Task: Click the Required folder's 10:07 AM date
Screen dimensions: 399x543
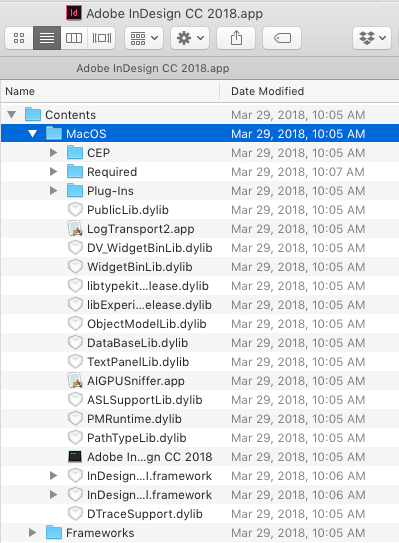Action: click(298, 172)
